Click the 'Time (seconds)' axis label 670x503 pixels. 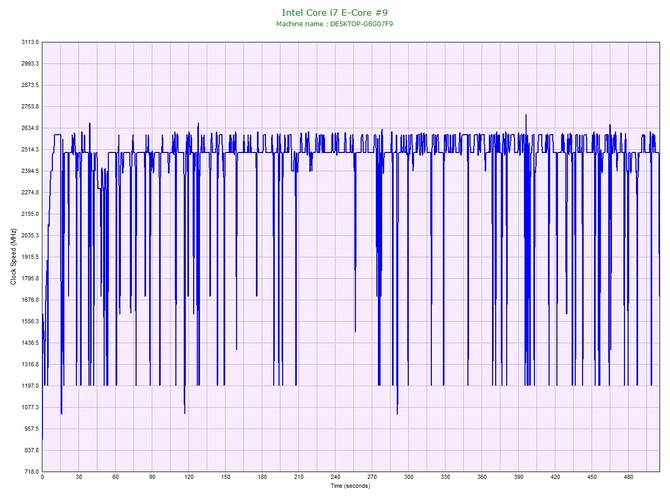pyautogui.click(x=350, y=486)
